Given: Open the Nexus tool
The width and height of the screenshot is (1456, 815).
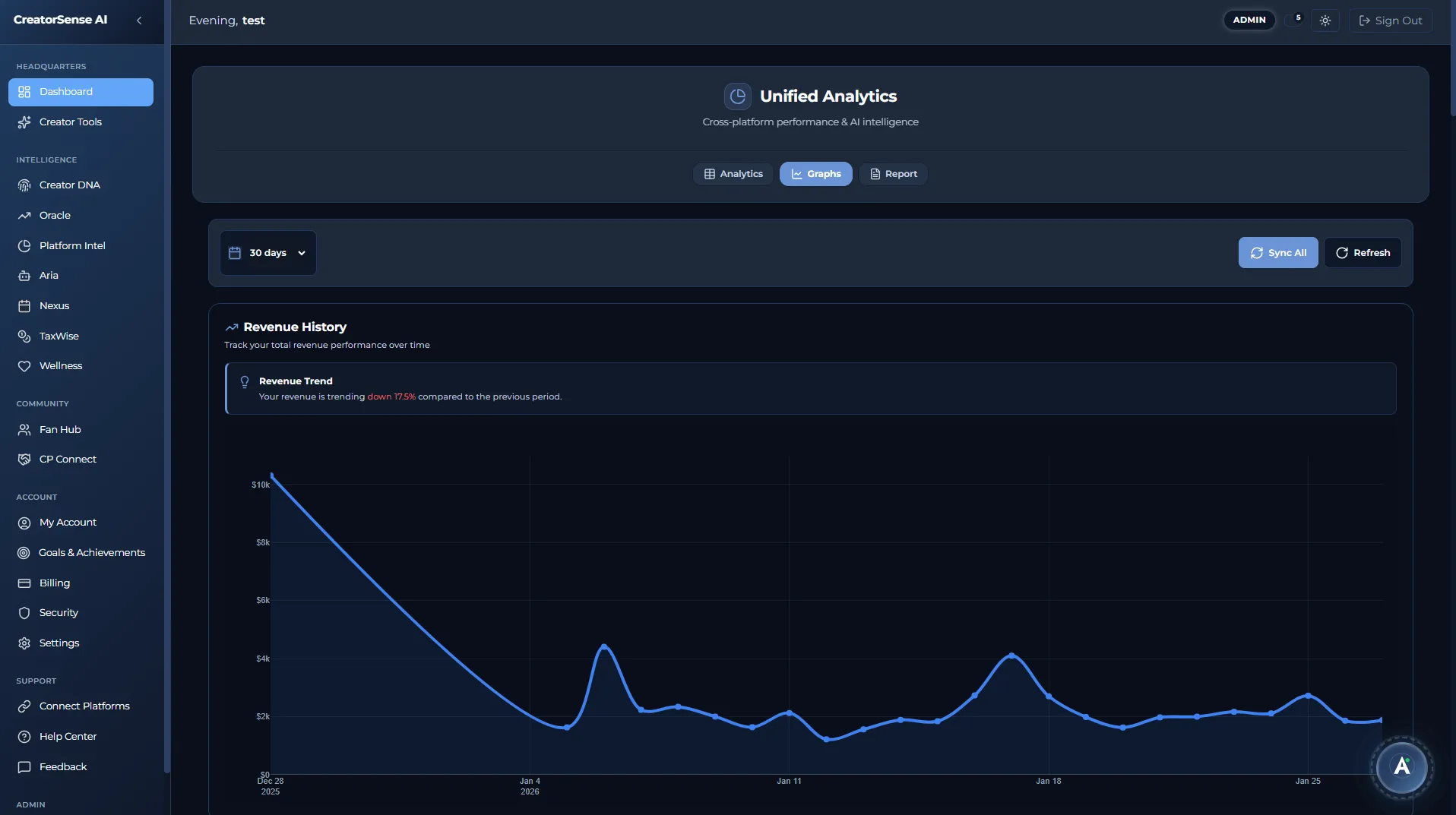Looking at the screenshot, I should pyautogui.click(x=53, y=305).
